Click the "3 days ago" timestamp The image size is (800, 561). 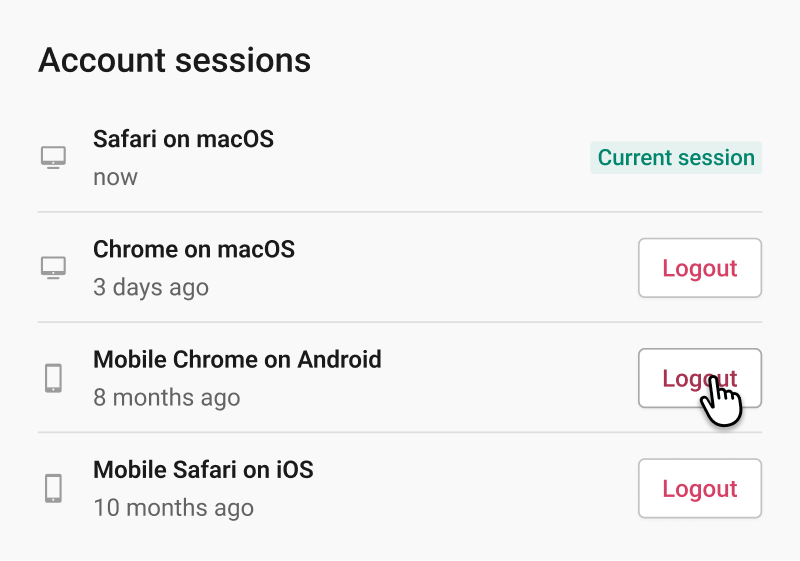(151, 288)
